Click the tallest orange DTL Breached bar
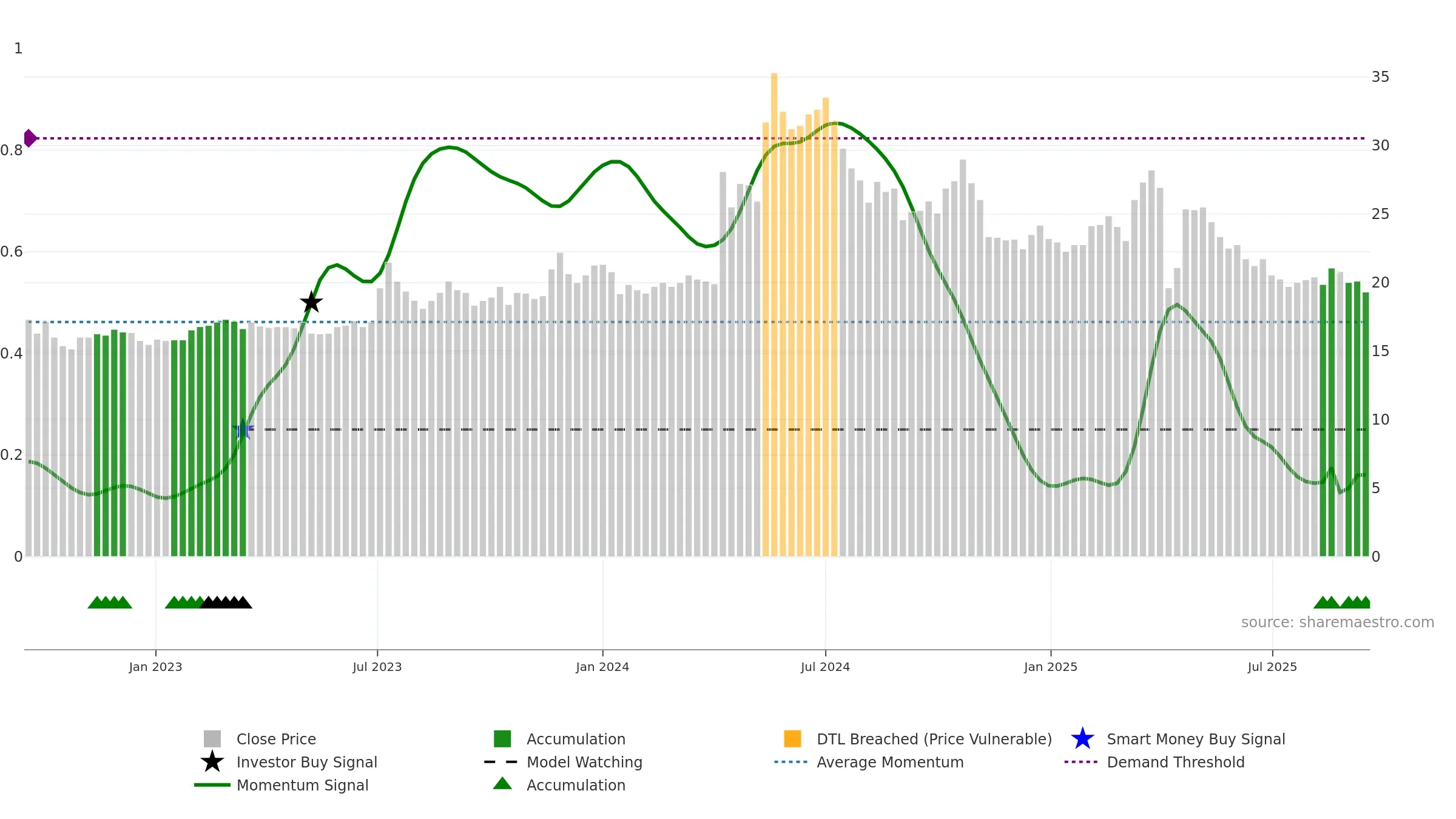The height and width of the screenshot is (819, 1456). 774,315
